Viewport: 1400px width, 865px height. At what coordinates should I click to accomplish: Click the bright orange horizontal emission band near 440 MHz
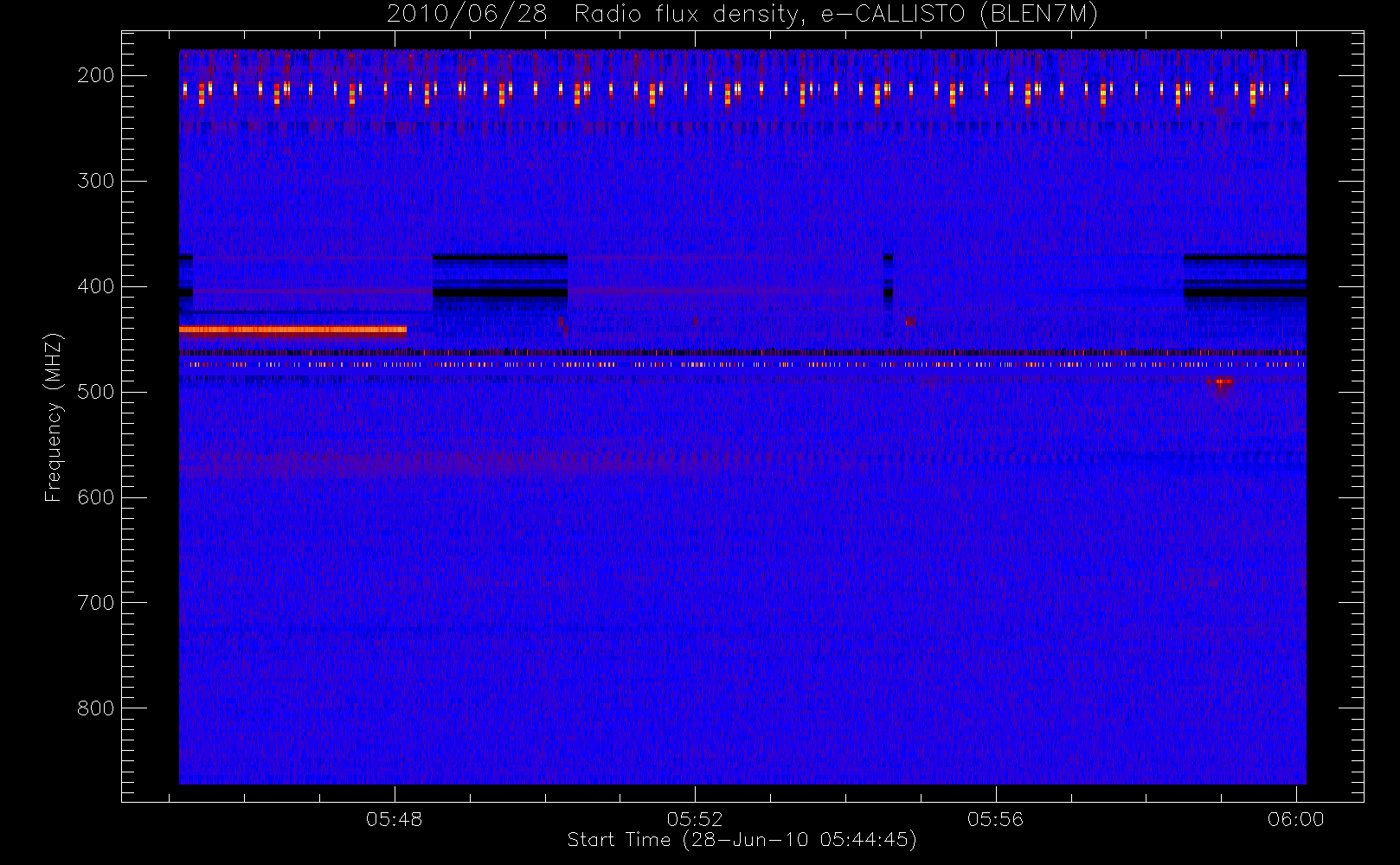pos(292,330)
